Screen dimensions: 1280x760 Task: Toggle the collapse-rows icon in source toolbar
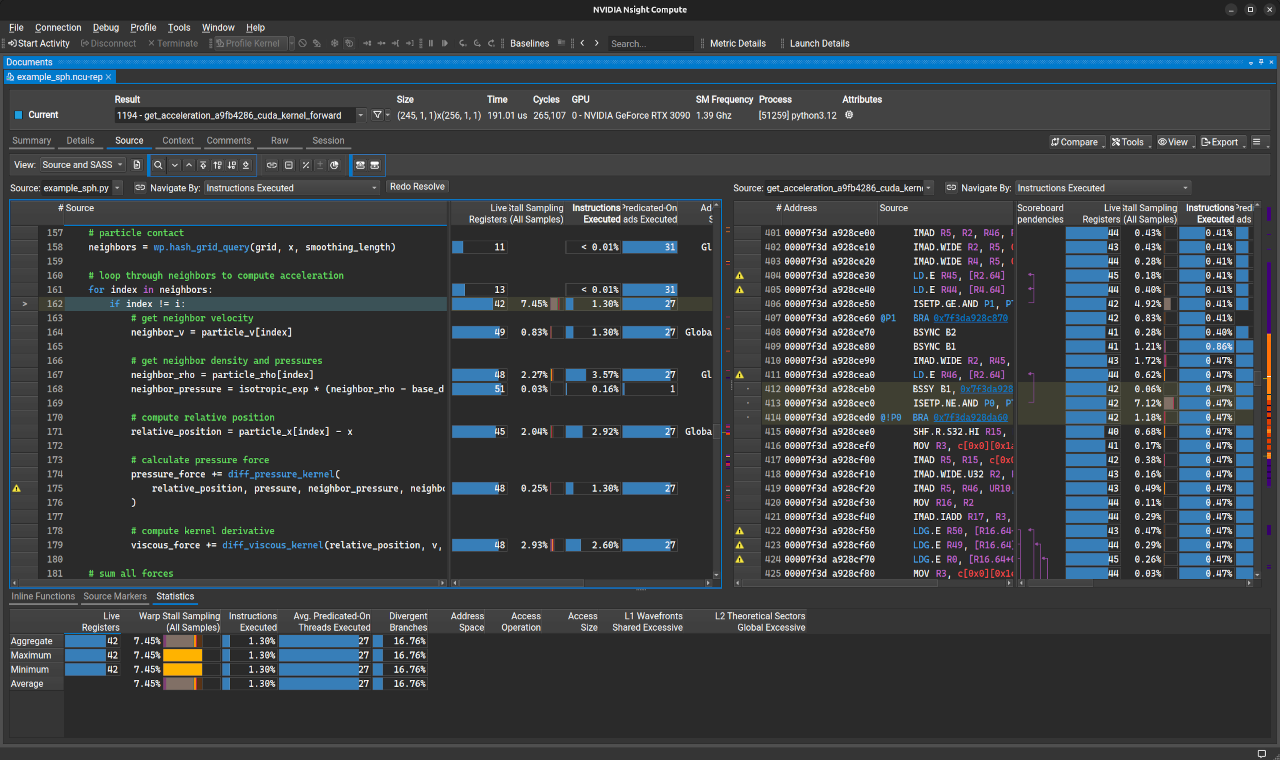(x=288, y=165)
